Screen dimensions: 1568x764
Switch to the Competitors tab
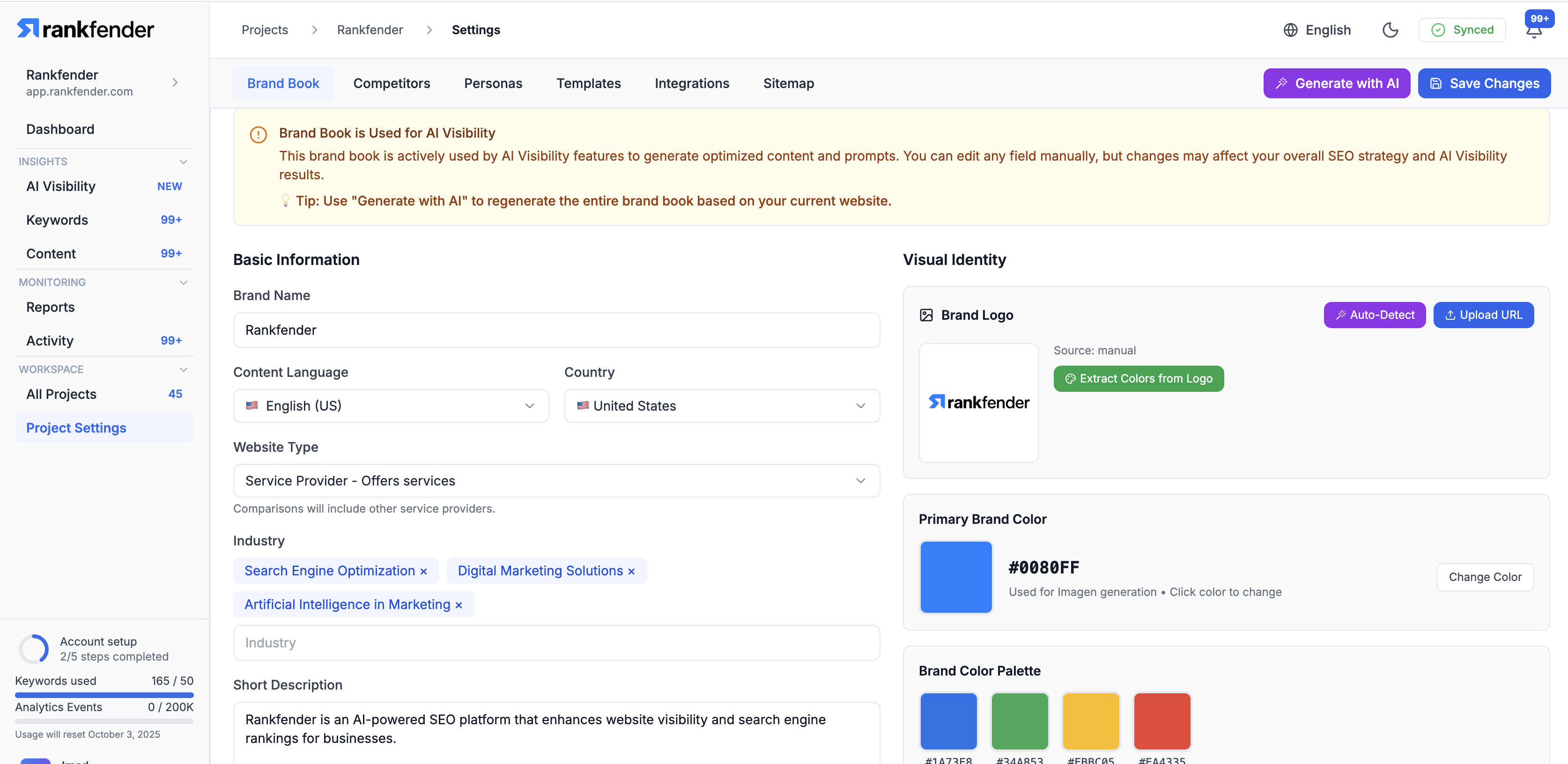[392, 83]
